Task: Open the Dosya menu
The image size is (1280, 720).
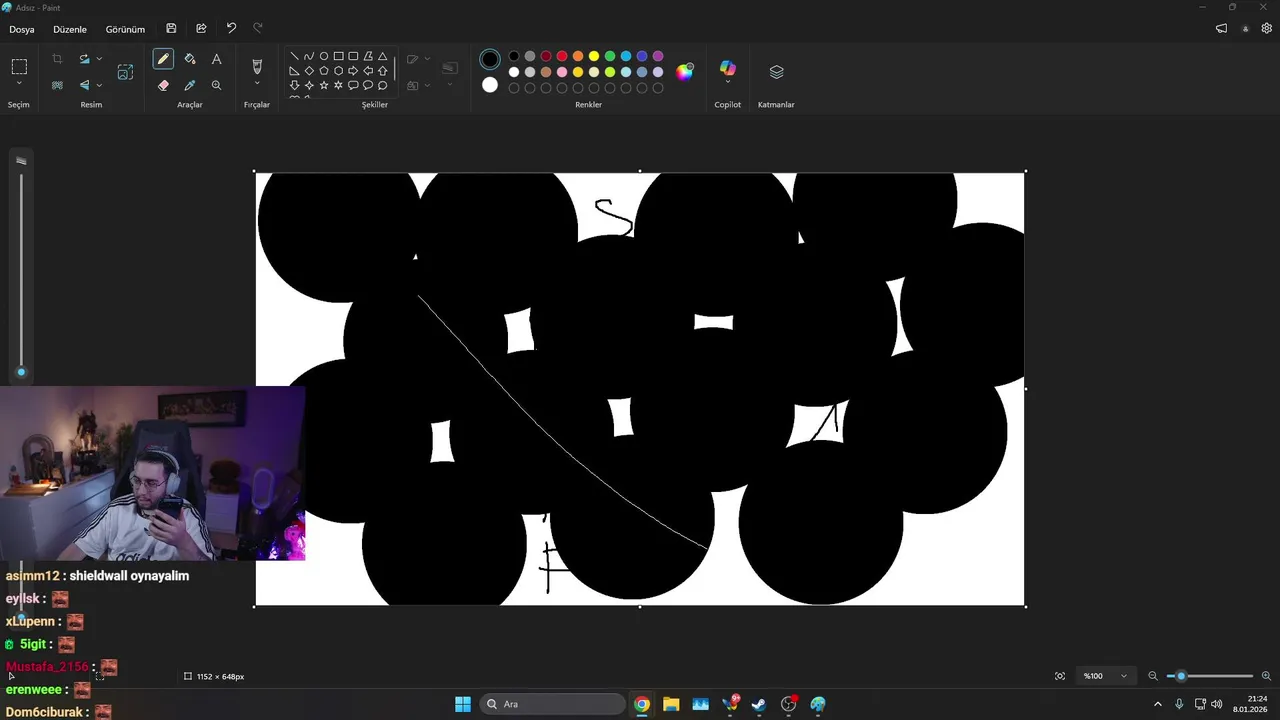Action: [x=22, y=29]
